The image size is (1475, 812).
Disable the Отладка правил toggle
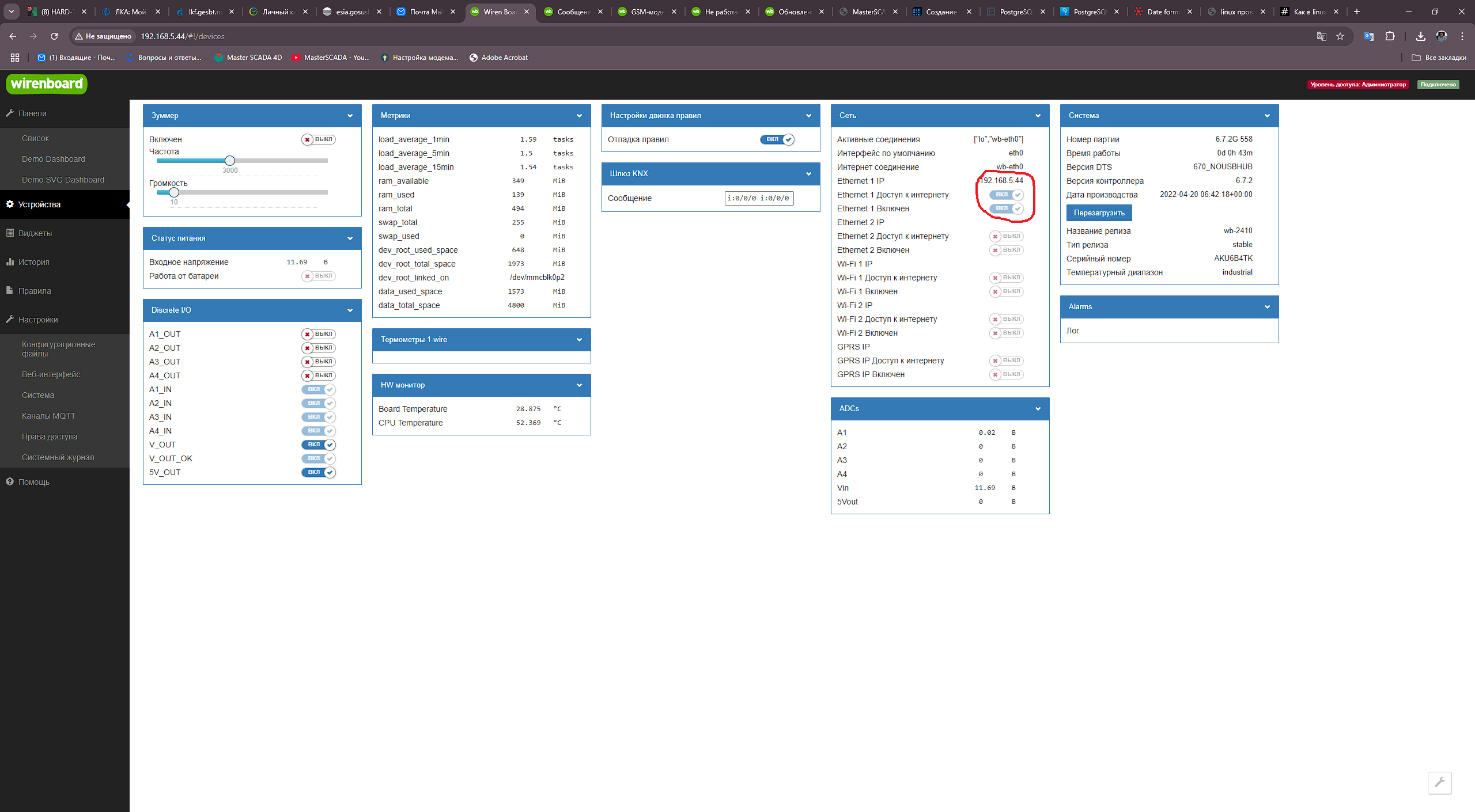point(777,139)
